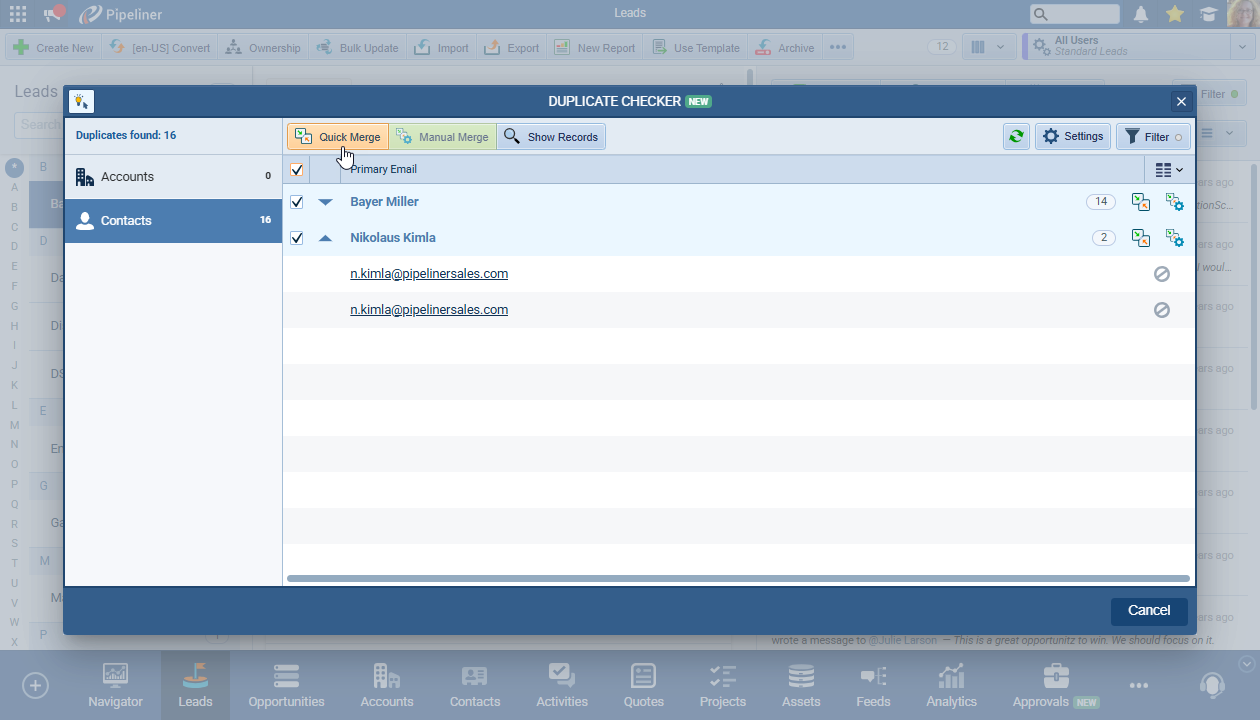Uncheck the Bayer Miller checkbox
Image resolution: width=1260 pixels, height=720 pixels.
pos(297,202)
